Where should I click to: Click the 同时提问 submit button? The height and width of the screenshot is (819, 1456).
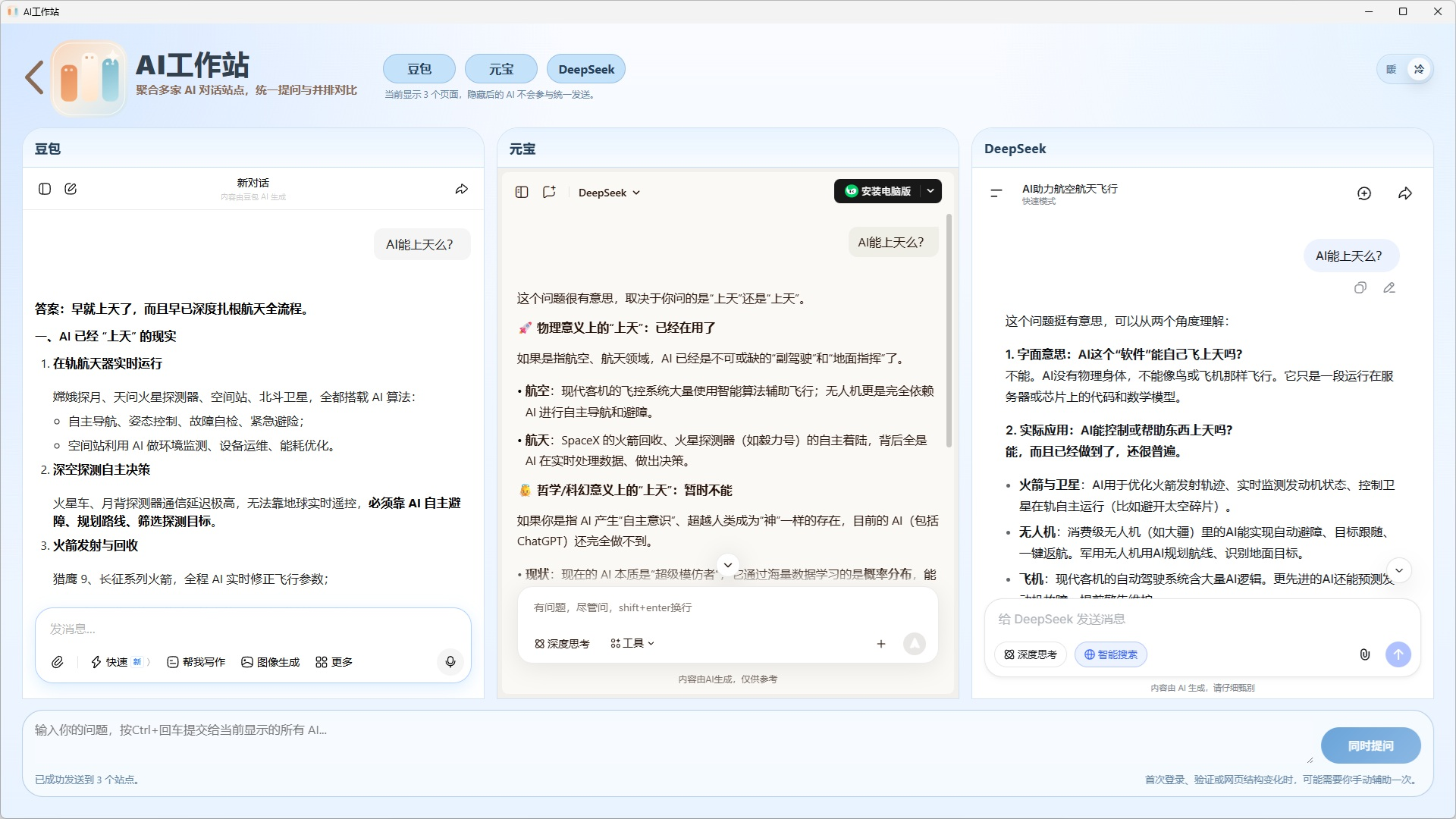[x=1371, y=745]
